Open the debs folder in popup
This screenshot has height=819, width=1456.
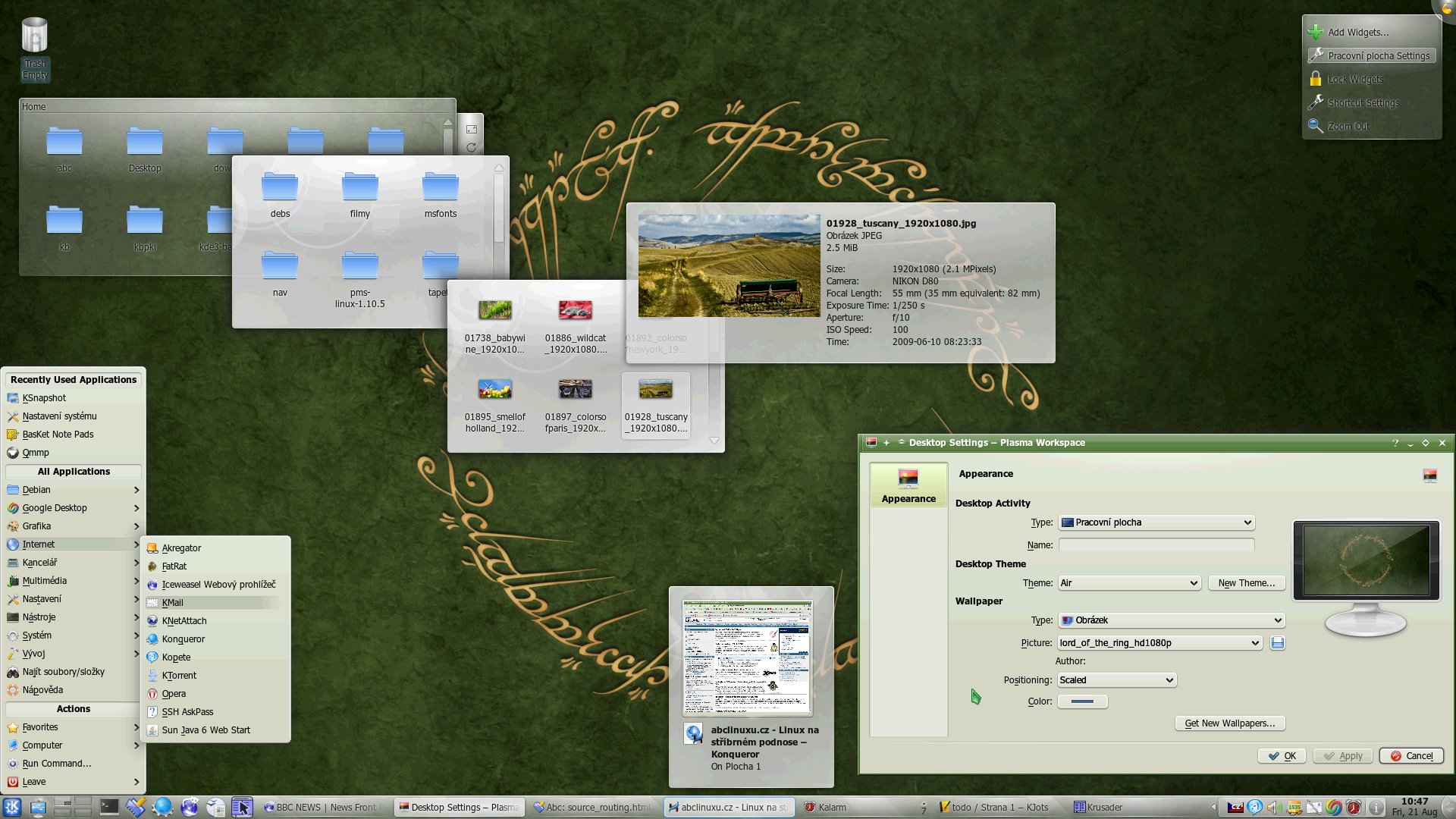(280, 195)
